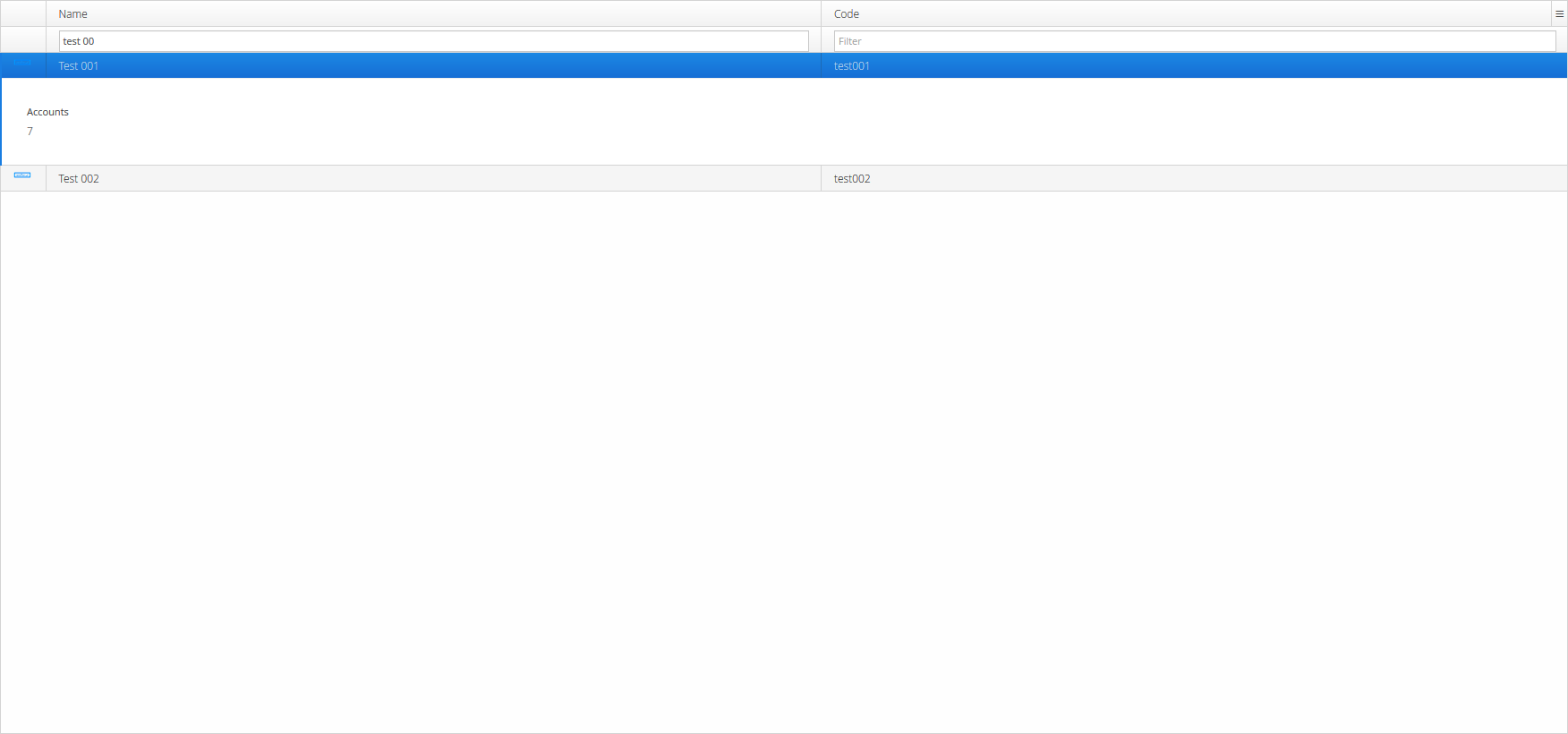
Task: Select the test002 code cell
Action: point(852,178)
